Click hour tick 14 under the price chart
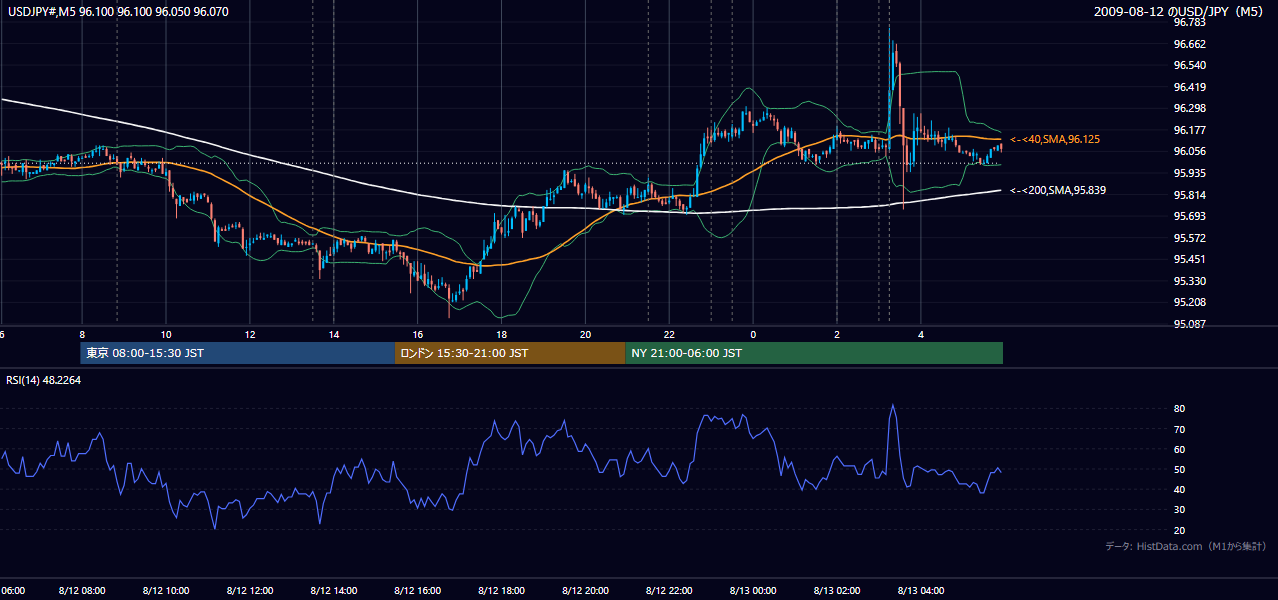 [334, 335]
